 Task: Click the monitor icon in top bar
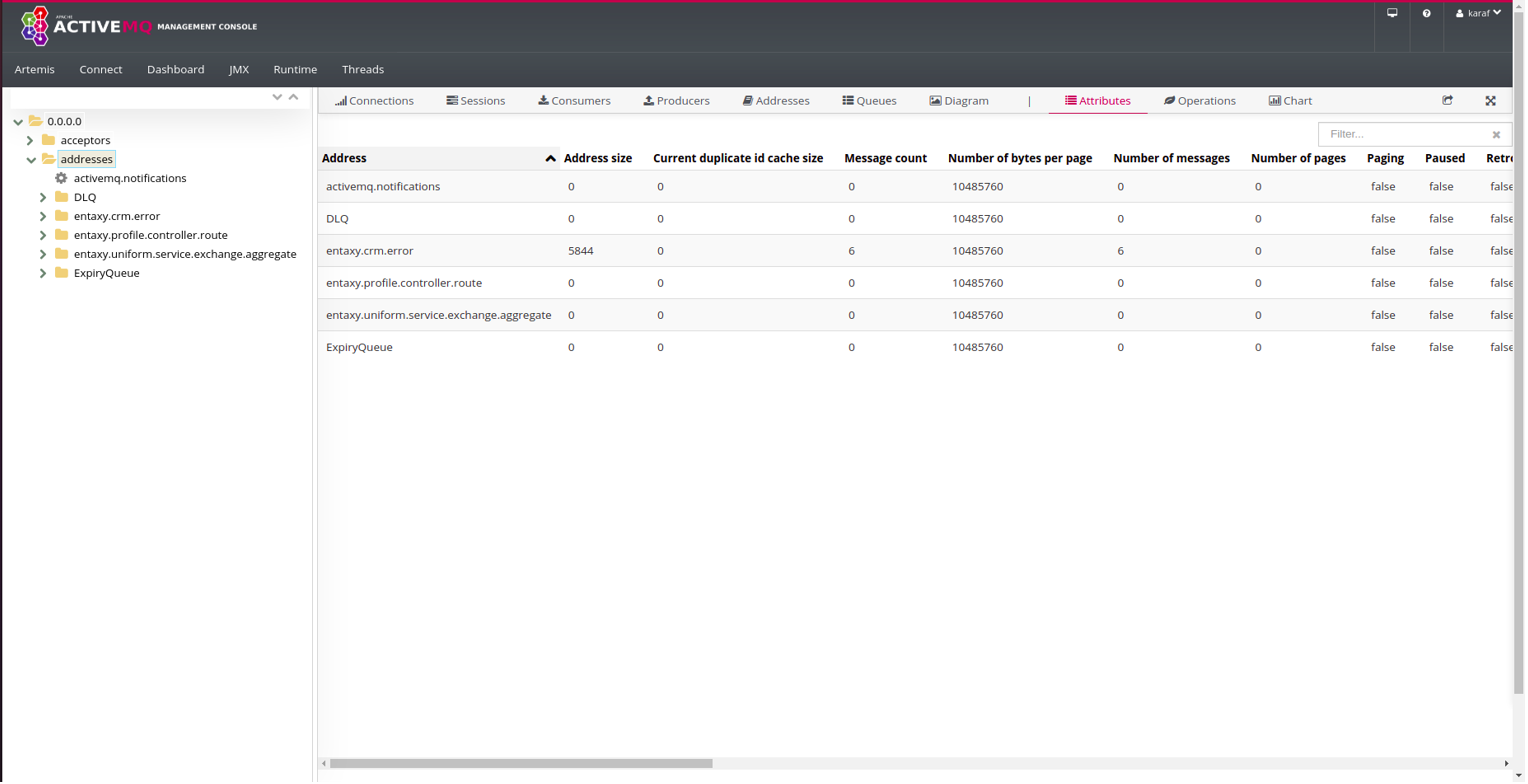pos(1394,14)
